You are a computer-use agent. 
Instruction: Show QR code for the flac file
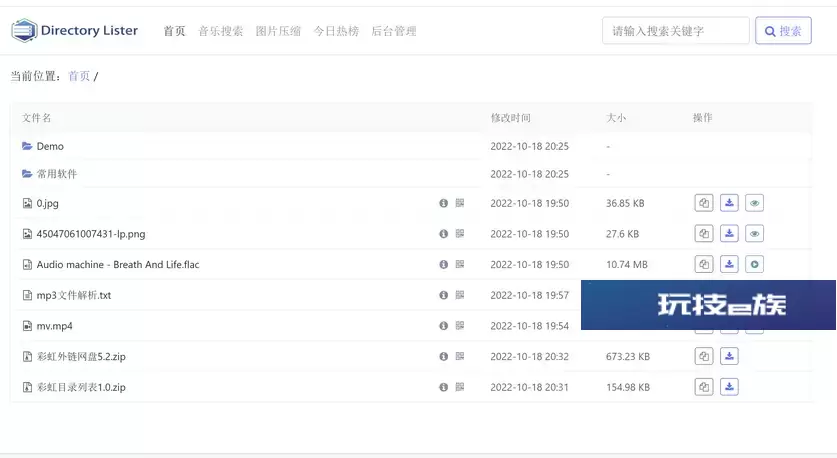(460, 264)
